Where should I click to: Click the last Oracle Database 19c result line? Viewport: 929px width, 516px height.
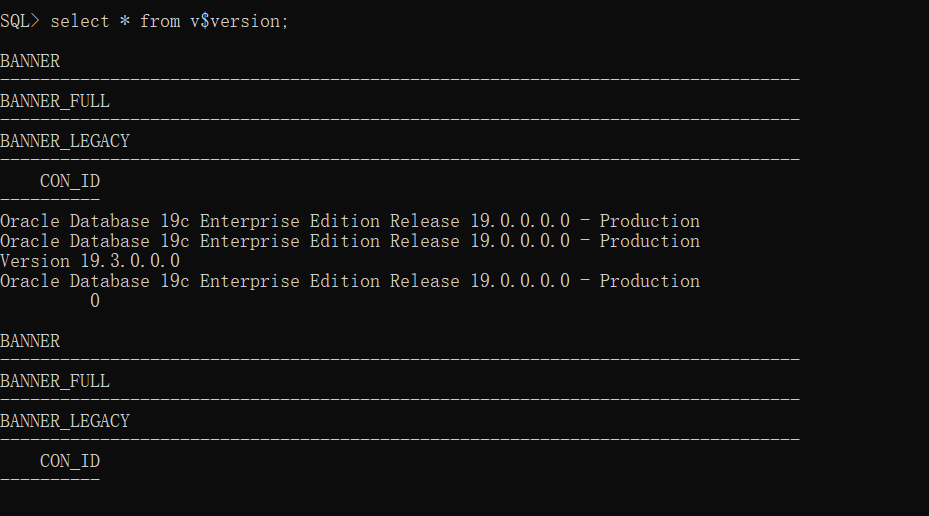point(350,281)
